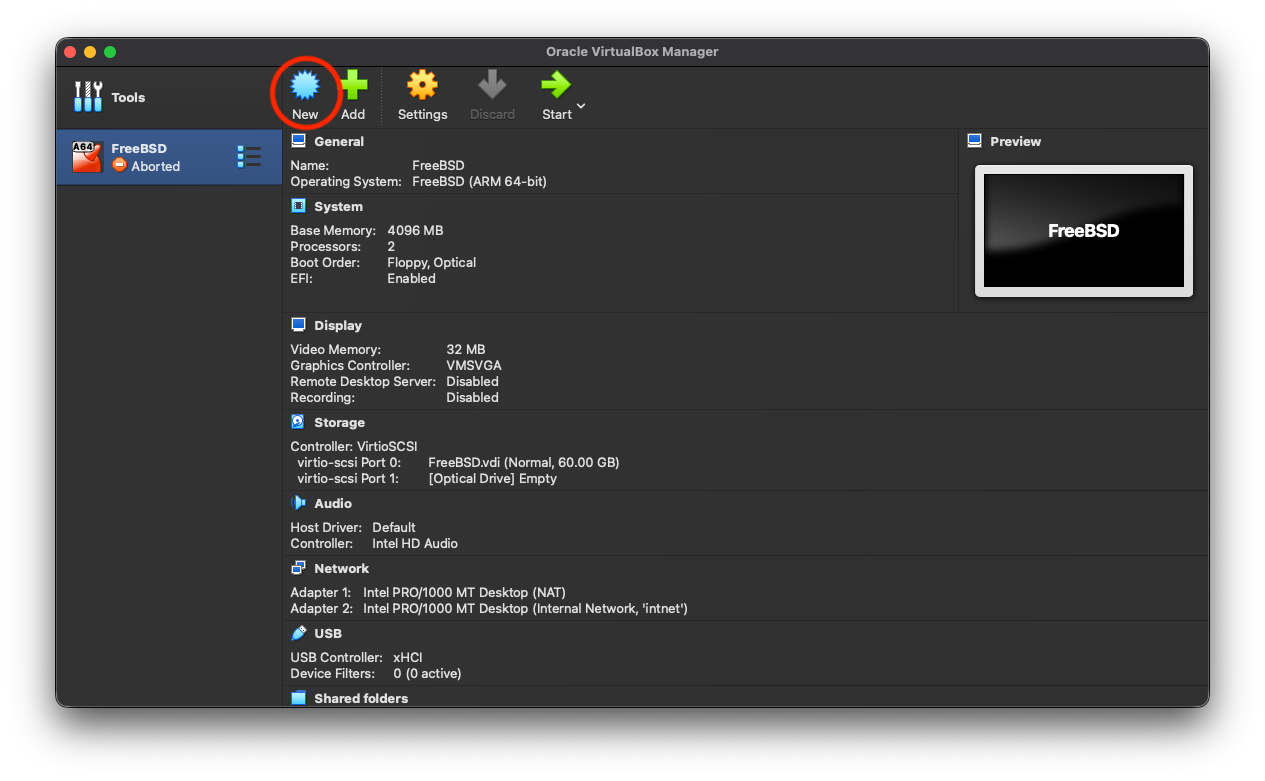Select the FreeBSD virtual machine entry
Viewport: 1265px width, 781px height.
[169, 157]
